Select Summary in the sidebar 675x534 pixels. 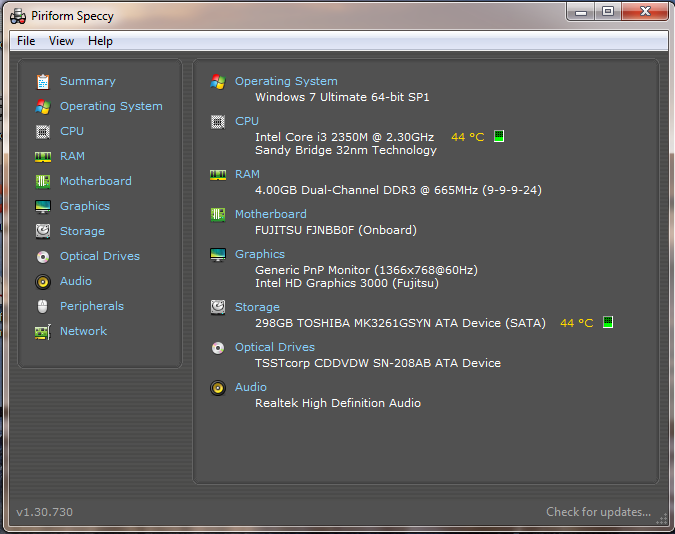pos(88,81)
